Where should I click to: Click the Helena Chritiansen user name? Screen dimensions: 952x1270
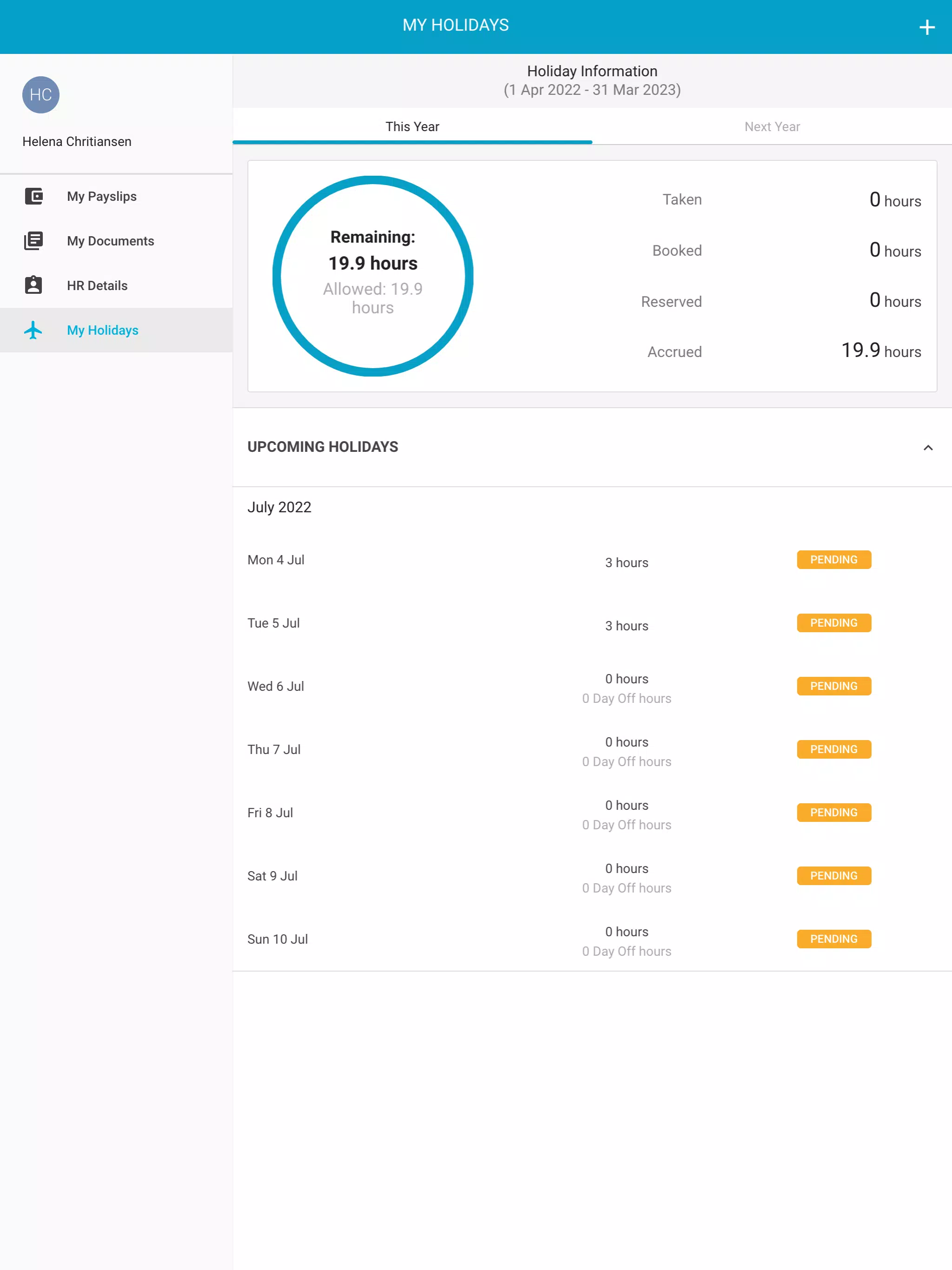[77, 142]
